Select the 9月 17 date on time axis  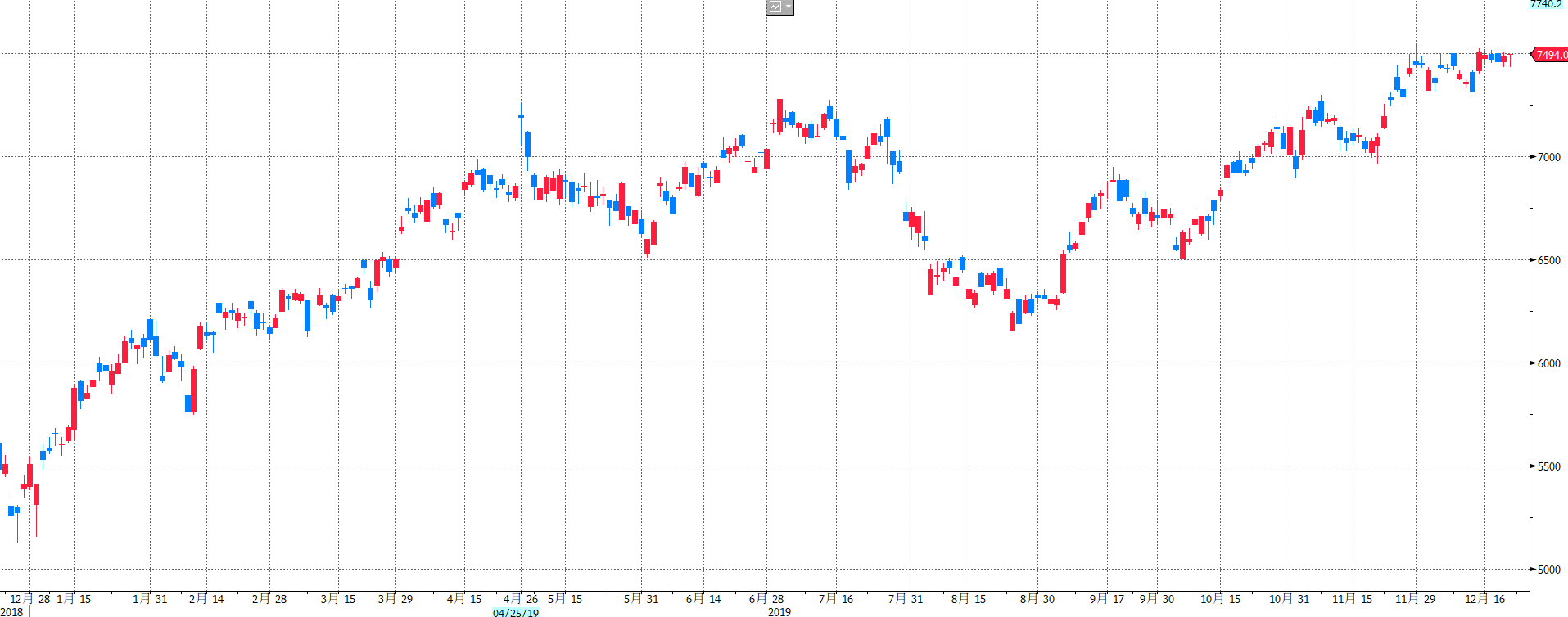pos(1107,599)
